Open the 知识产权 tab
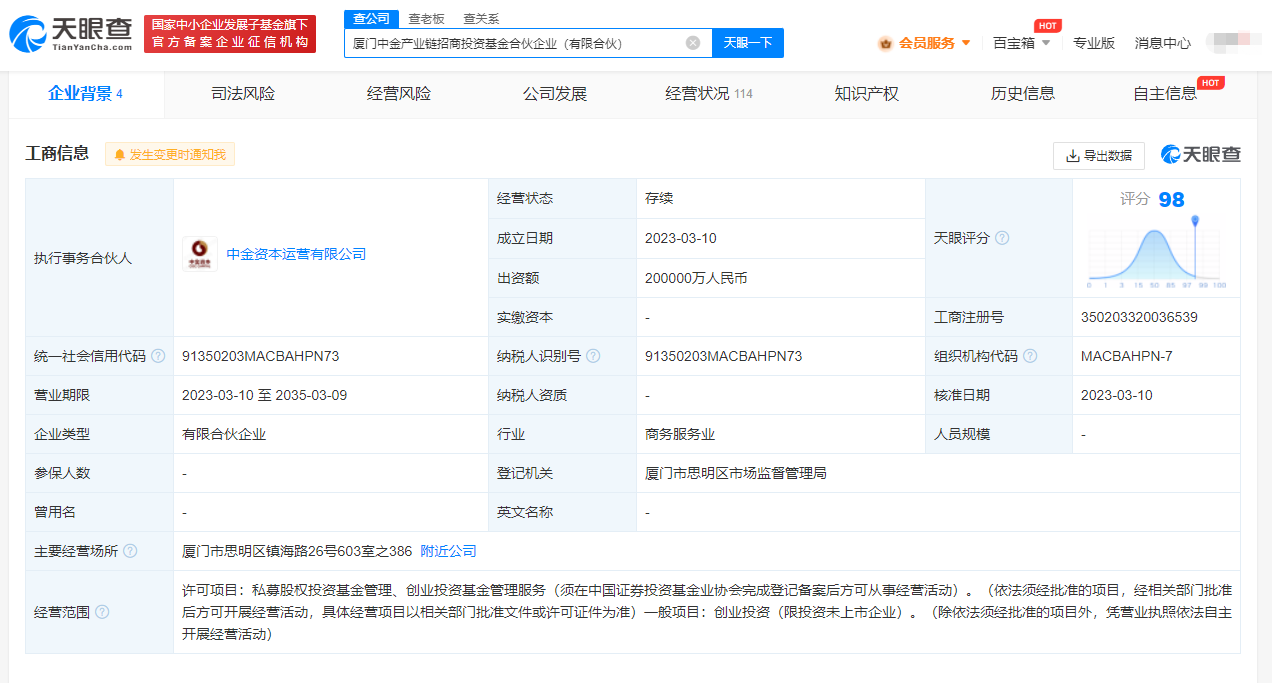Viewport: 1272px width, 683px height. coord(867,94)
